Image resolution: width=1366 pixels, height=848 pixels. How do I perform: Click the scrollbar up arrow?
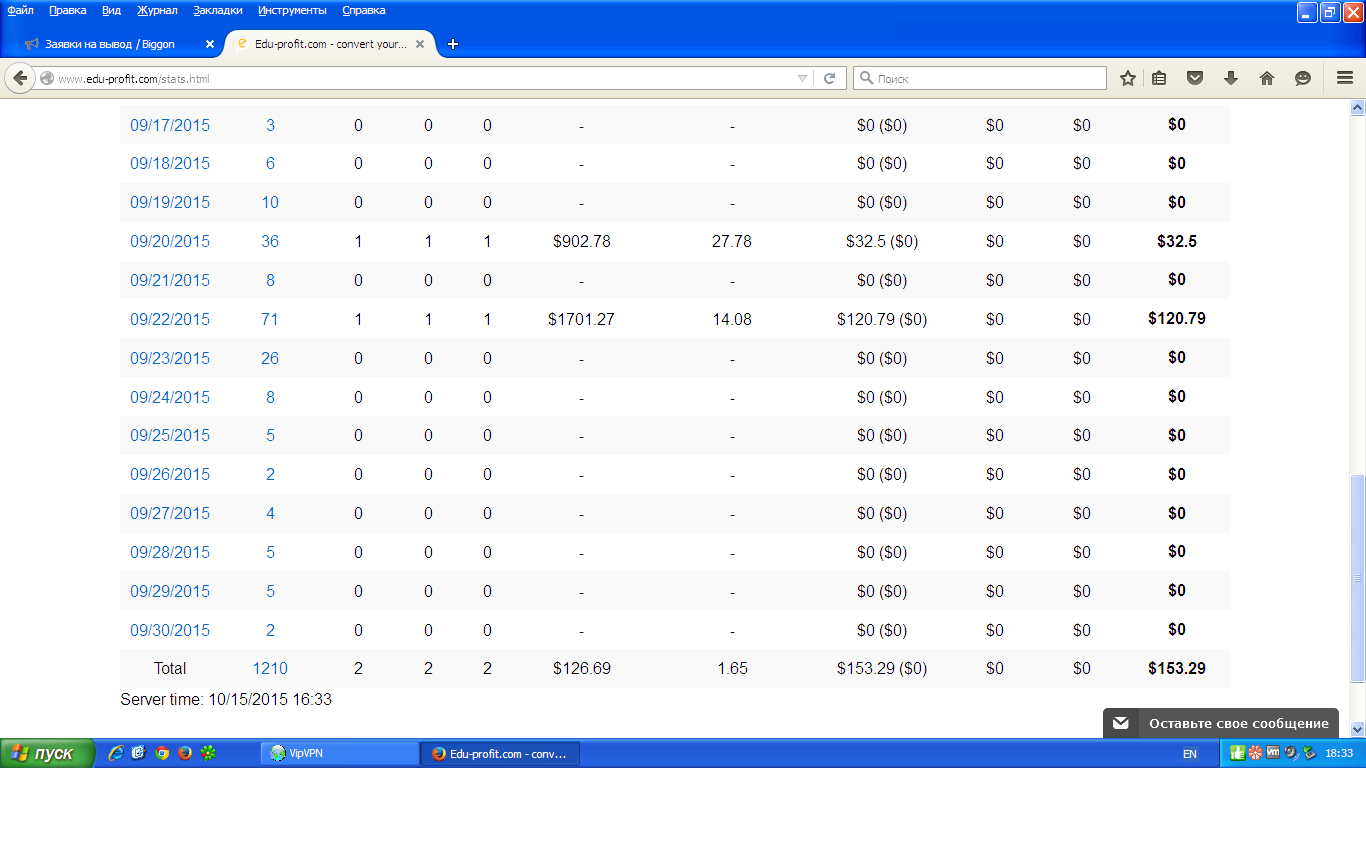(1357, 107)
